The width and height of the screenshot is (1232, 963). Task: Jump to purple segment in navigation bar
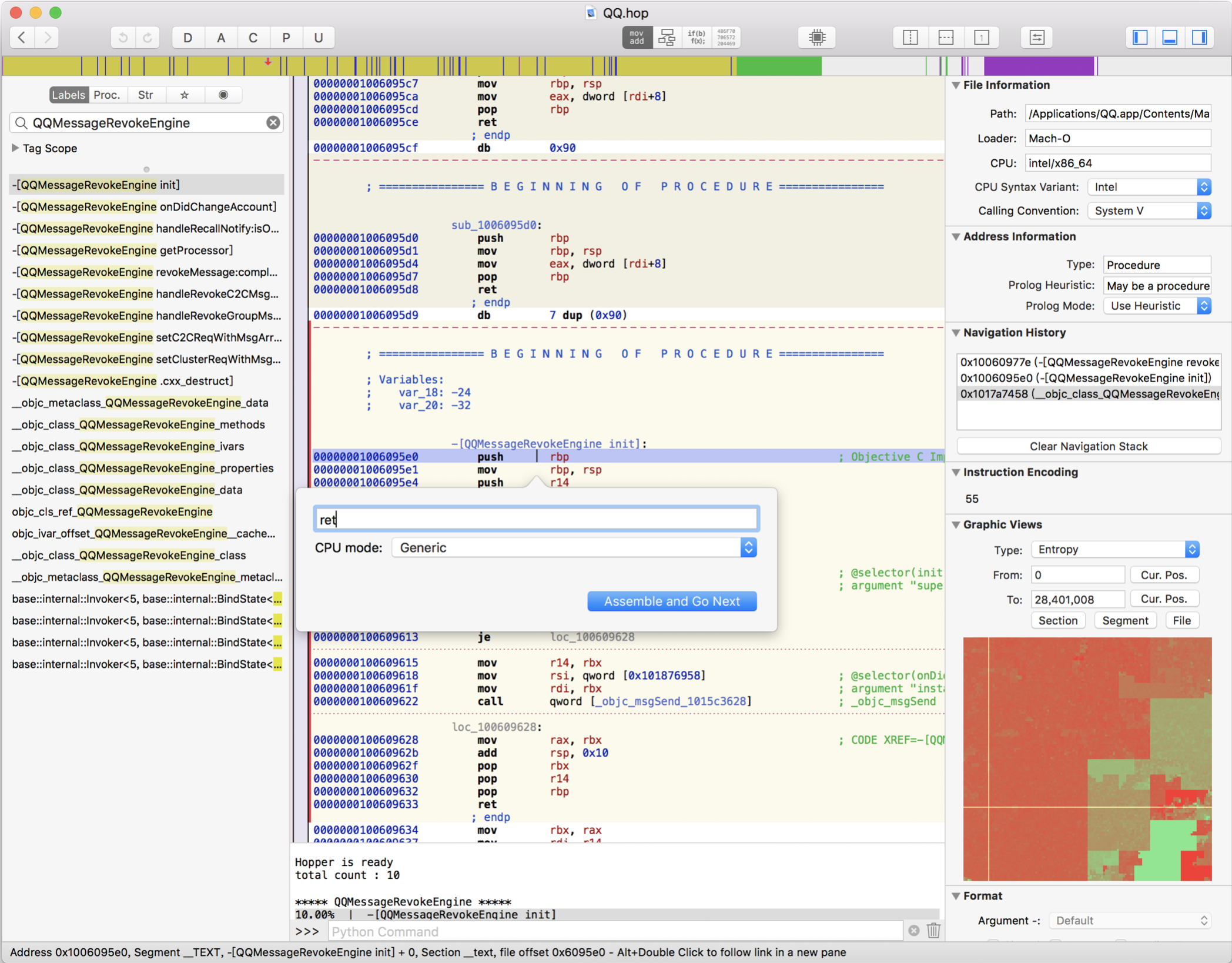click(1039, 66)
